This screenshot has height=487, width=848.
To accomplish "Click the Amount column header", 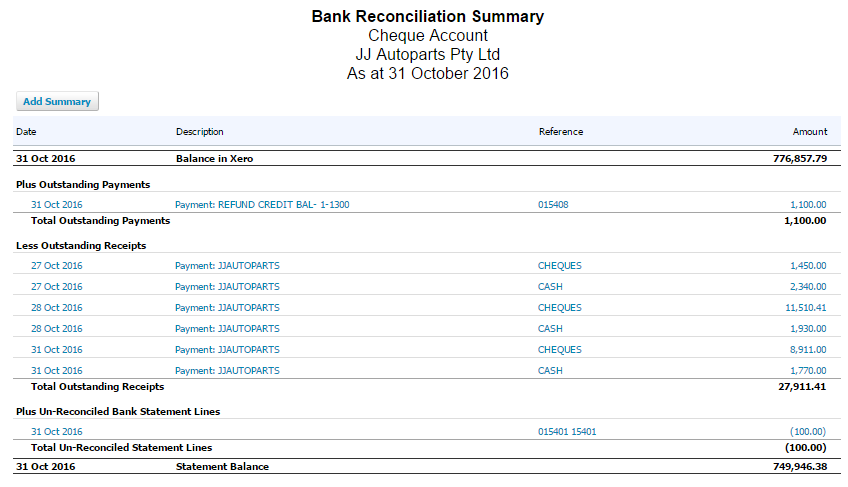I will click(x=810, y=131).
